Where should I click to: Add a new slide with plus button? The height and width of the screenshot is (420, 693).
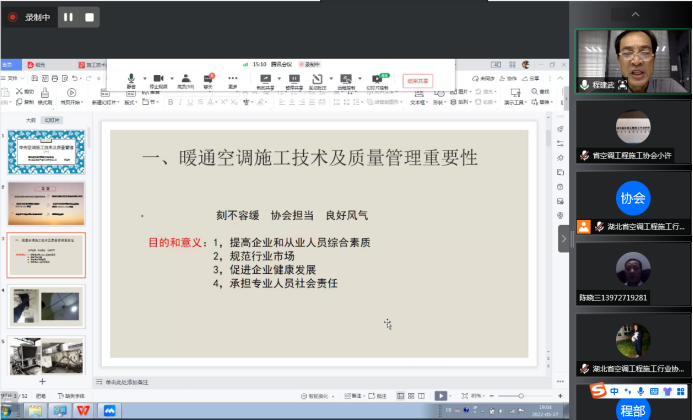pos(42,381)
